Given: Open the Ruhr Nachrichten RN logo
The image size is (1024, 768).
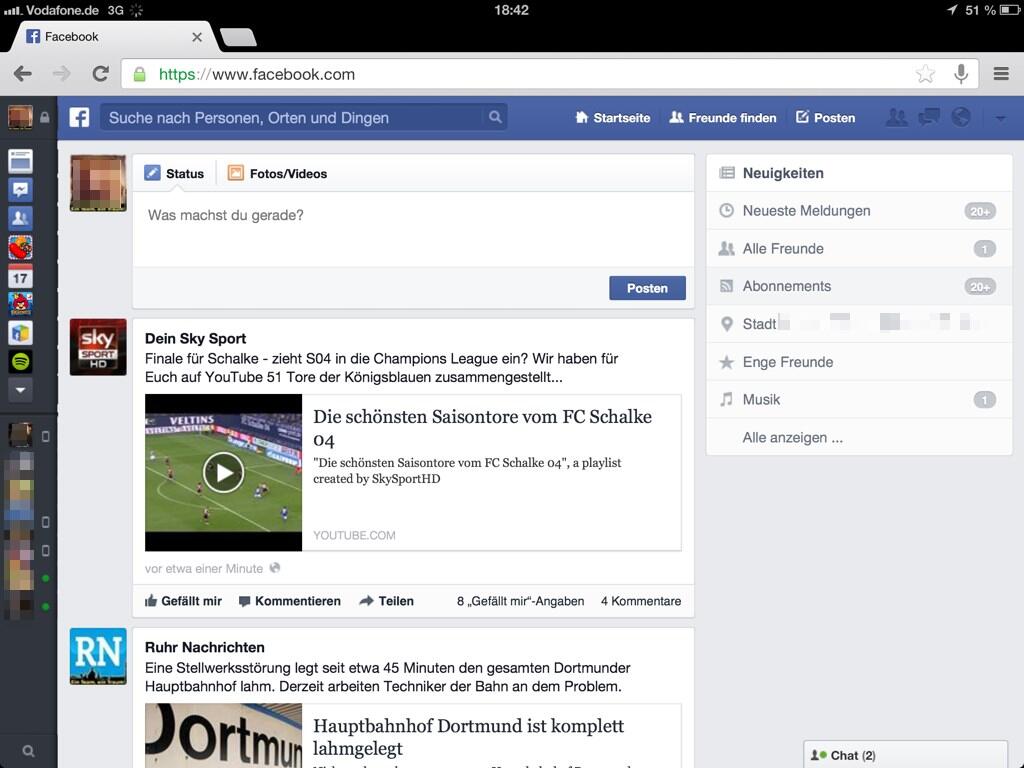Looking at the screenshot, I should coord(98,656).
